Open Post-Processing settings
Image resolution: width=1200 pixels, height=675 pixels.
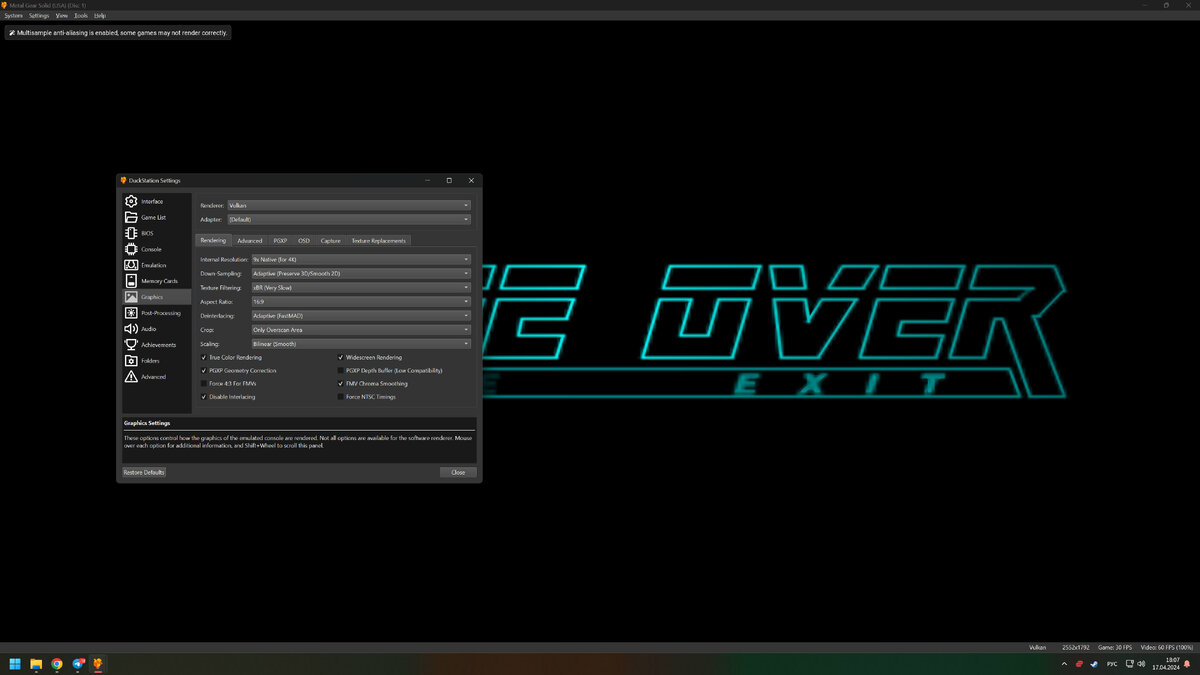coord(156,313)
